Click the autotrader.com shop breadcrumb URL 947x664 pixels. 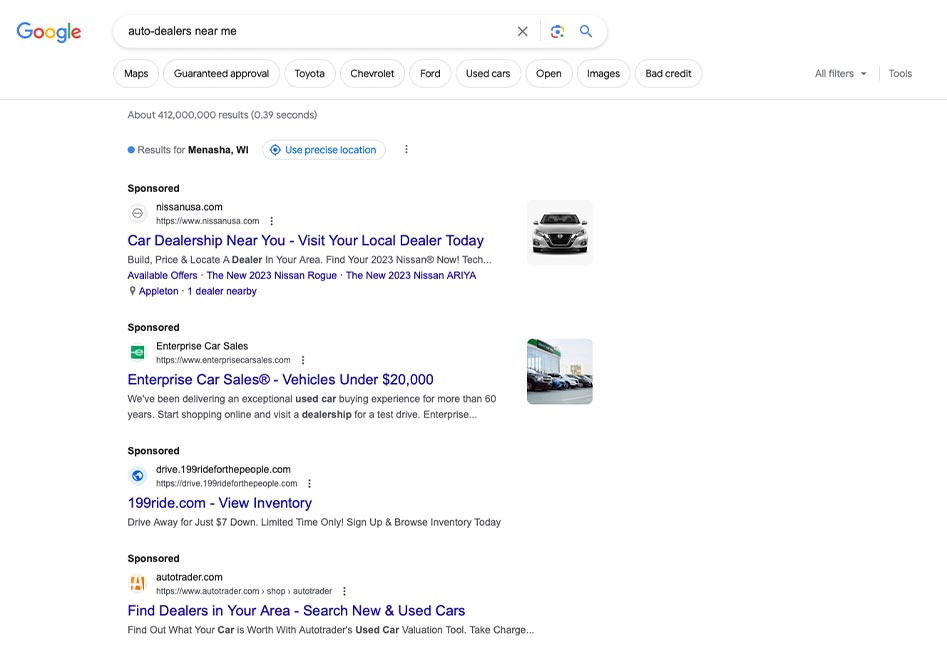(244, 591)
